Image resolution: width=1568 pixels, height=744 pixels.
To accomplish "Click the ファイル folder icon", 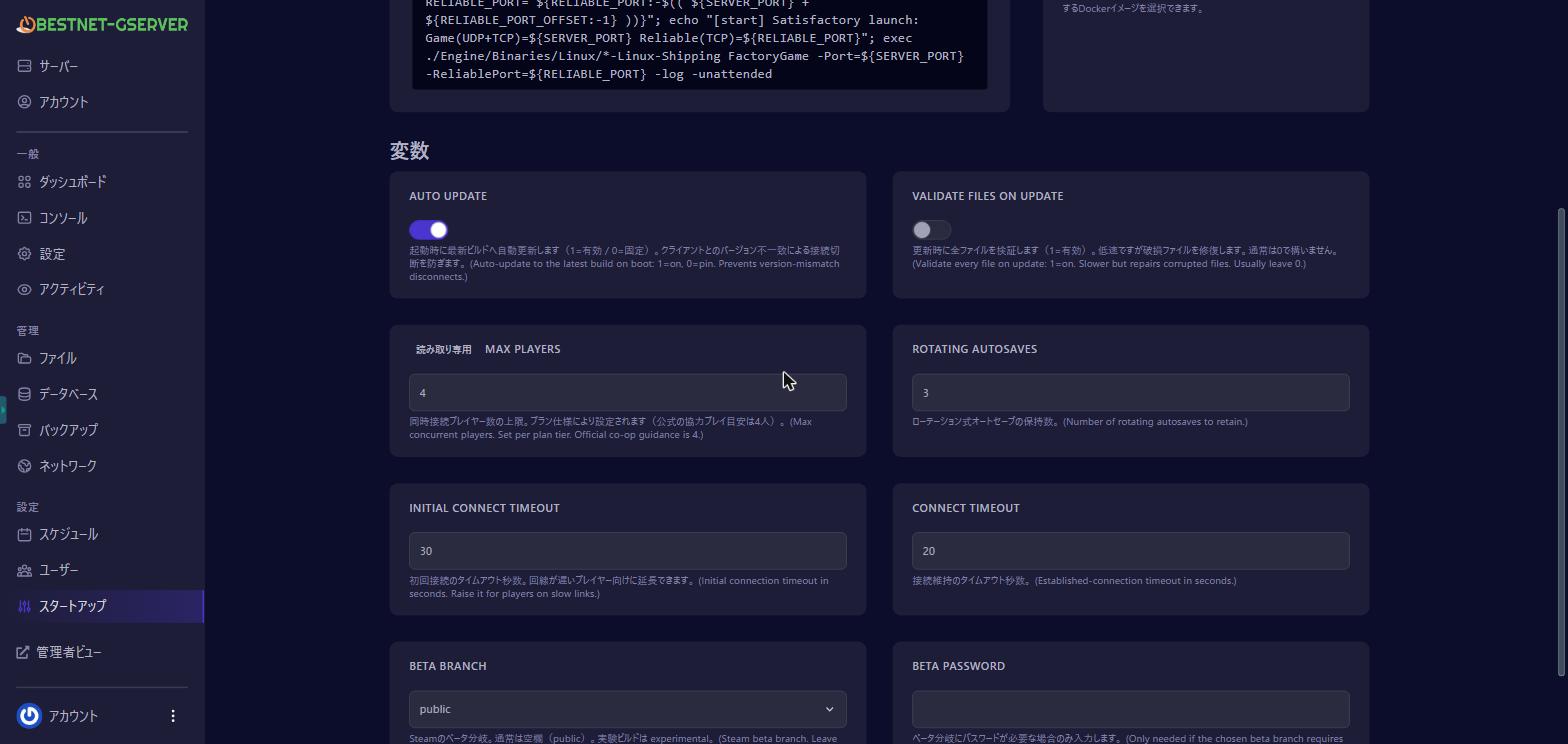I will click(25, 358).
